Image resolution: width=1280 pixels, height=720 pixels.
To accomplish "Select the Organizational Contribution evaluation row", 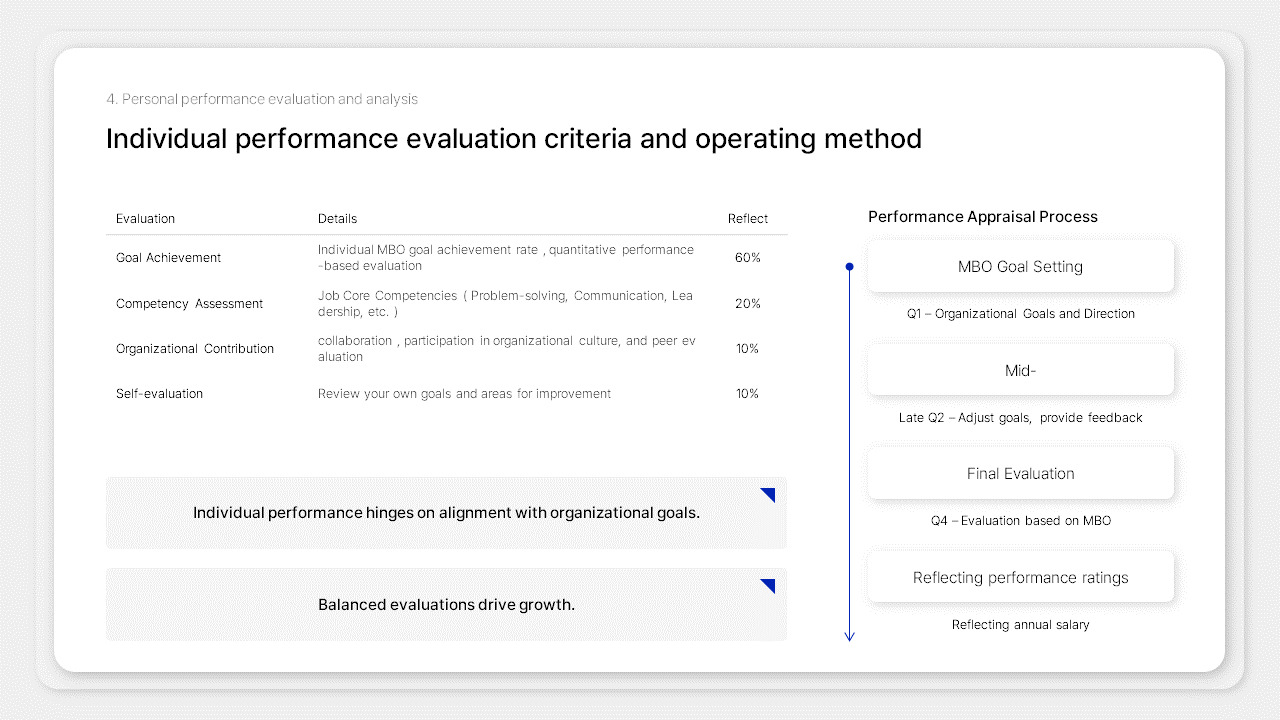I will (446, 348).
